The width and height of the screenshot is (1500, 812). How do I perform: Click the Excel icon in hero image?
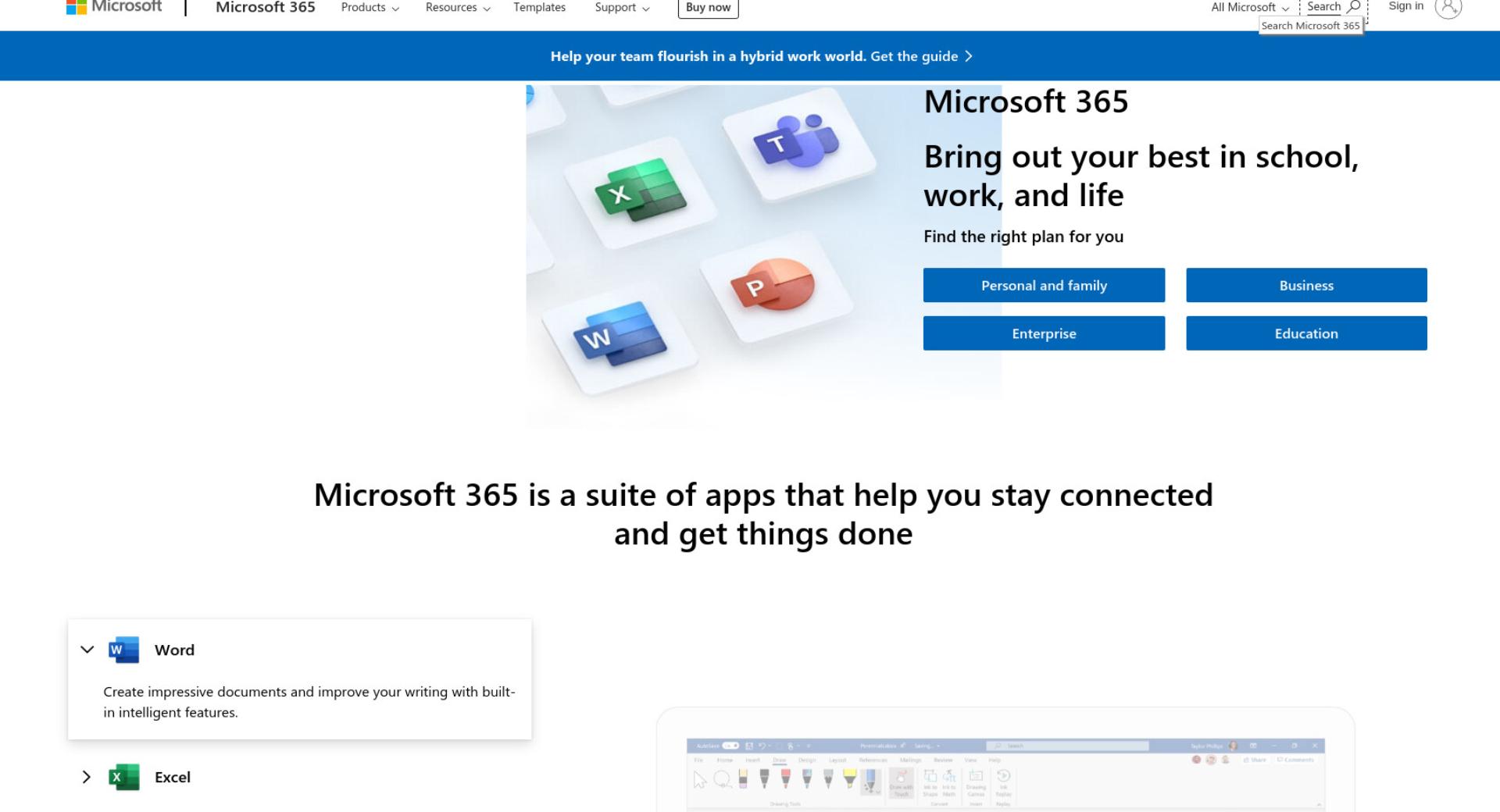point(641,190)
